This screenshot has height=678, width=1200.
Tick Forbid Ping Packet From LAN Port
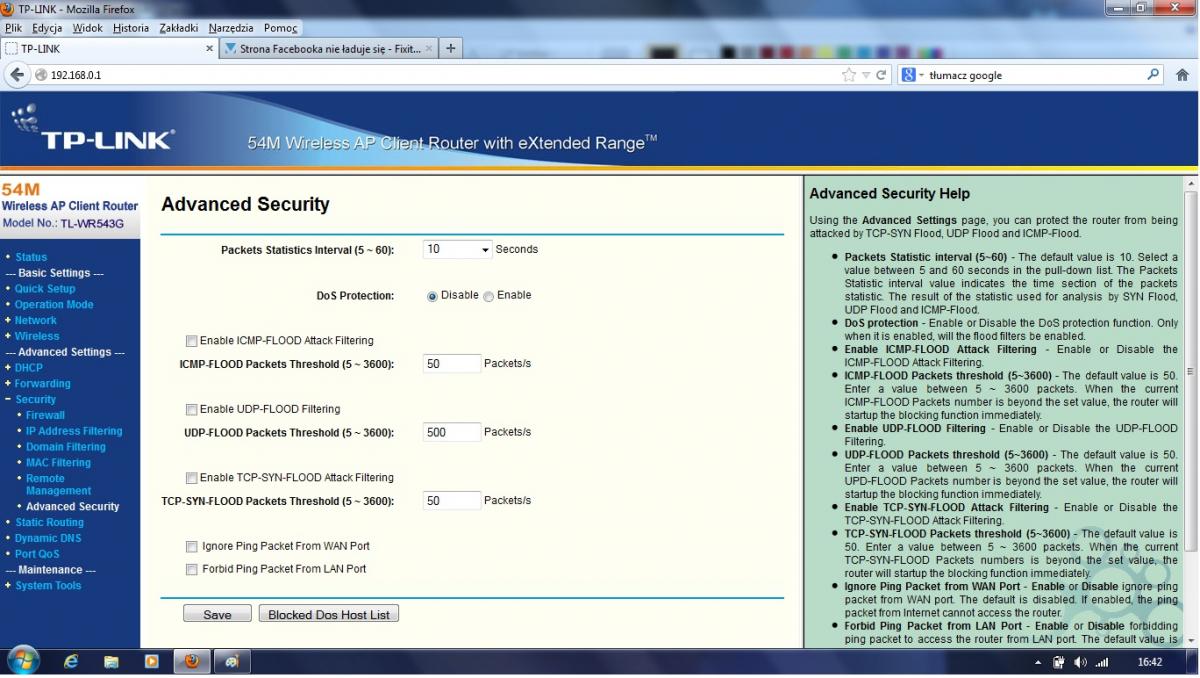coord(191,569)
